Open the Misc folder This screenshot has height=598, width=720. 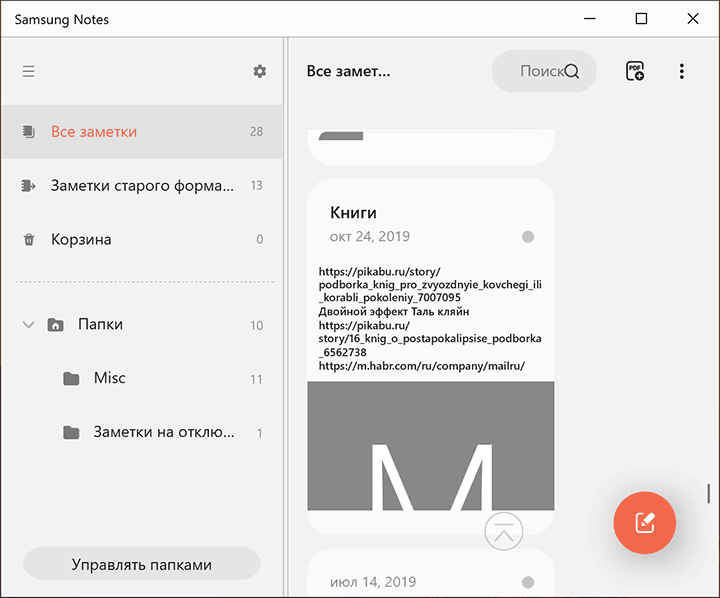[x=142, y=378]
